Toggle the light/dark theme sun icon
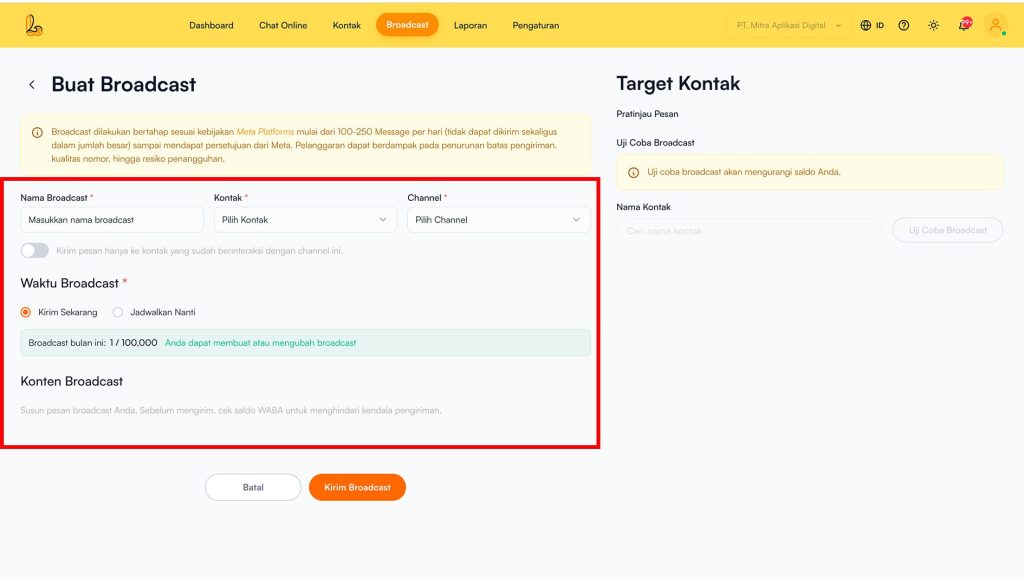Viewport: 1024px width, 580px height. click(x=933, y=25)
